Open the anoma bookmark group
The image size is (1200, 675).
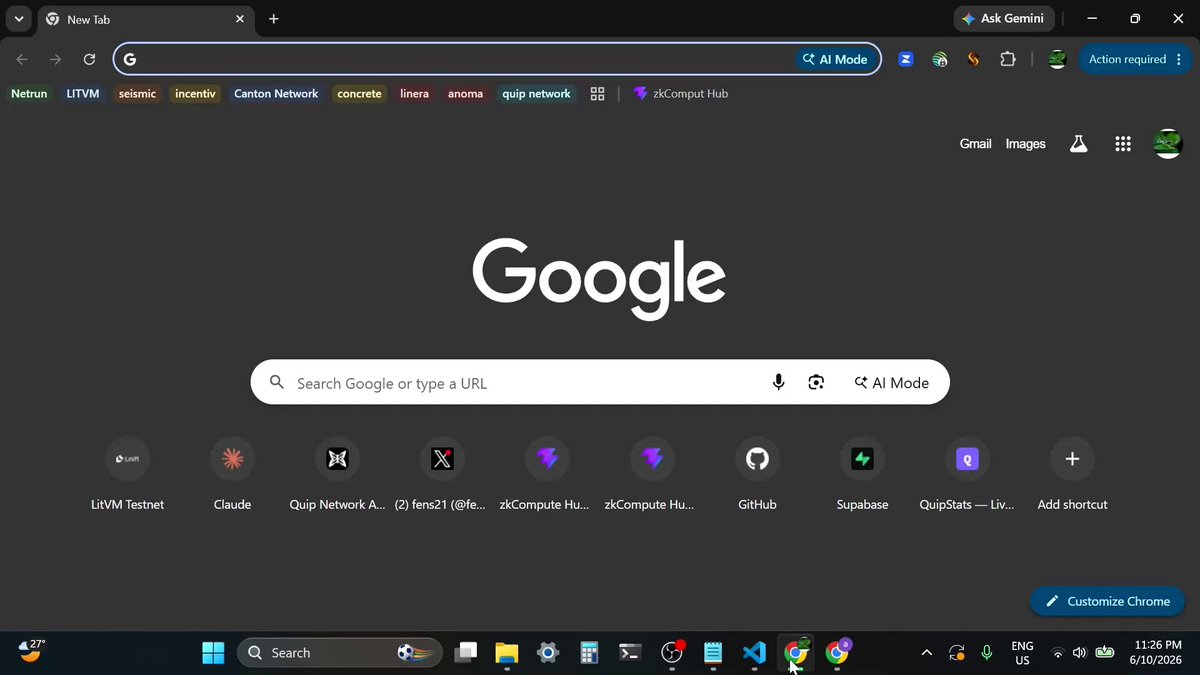pyautogui.click(x=465, y=93)
